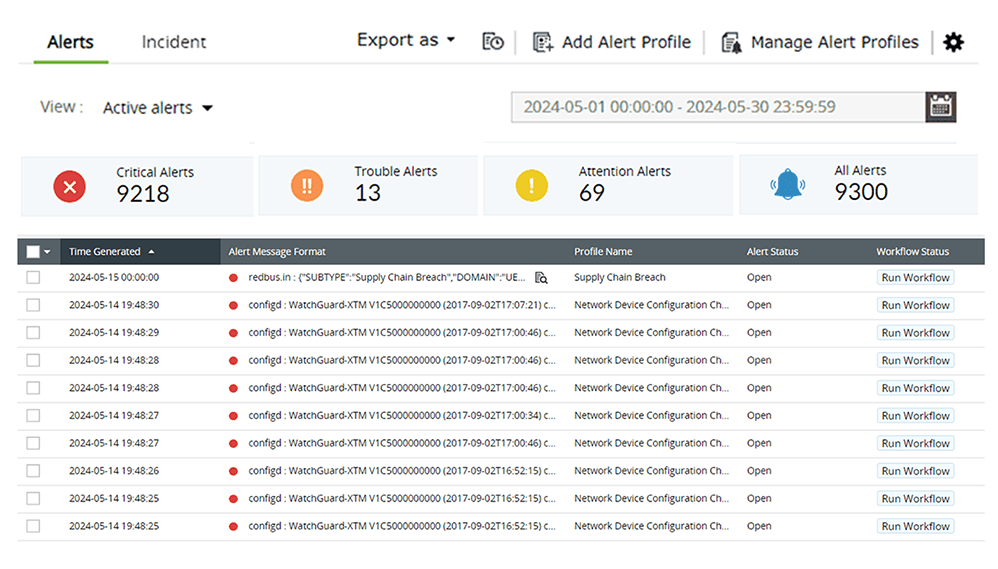Open the calendar date picker icon
Viewport: 998px width, 569px height.
(940, 106)
